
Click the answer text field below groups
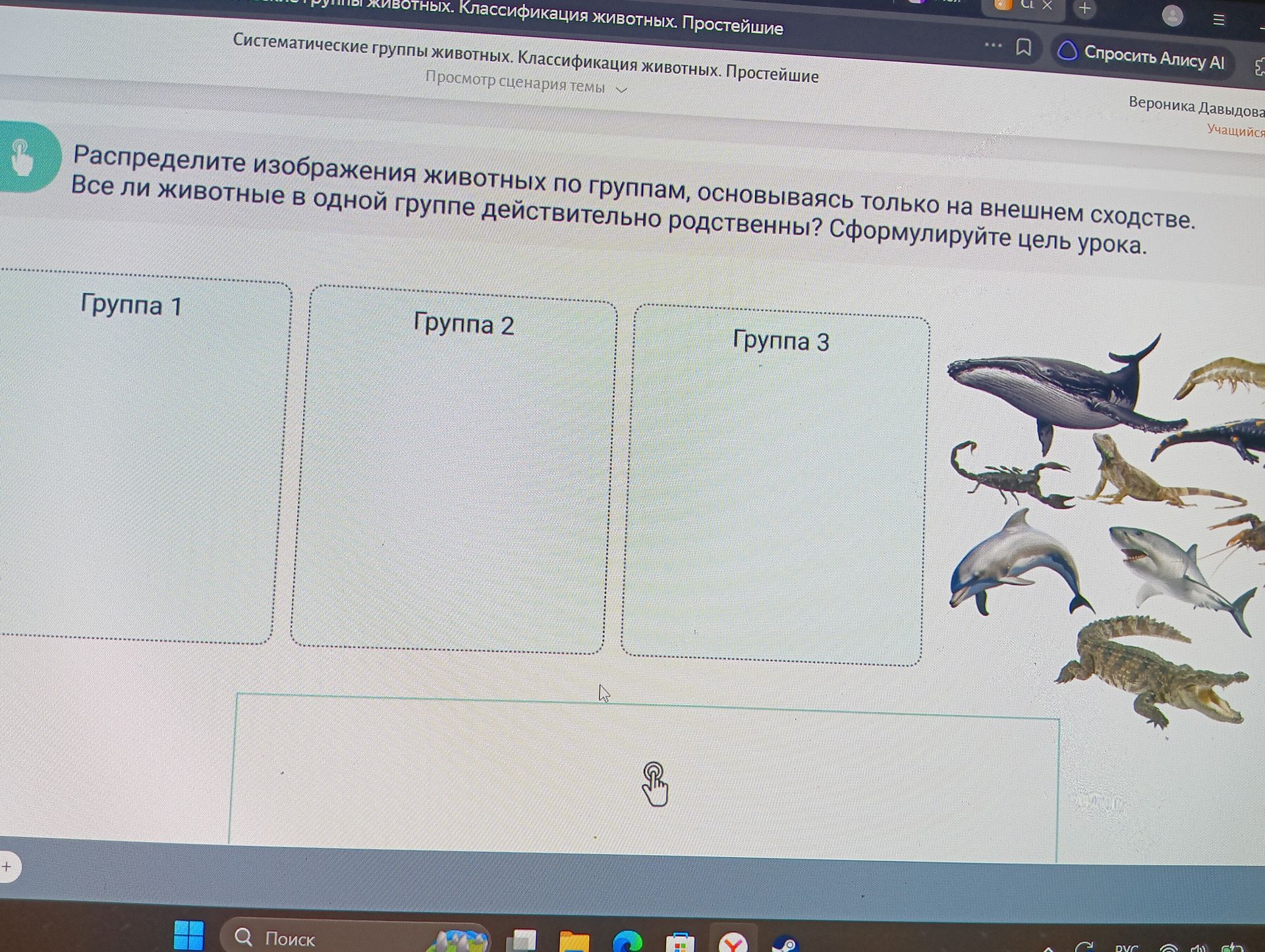coord(644,777)
